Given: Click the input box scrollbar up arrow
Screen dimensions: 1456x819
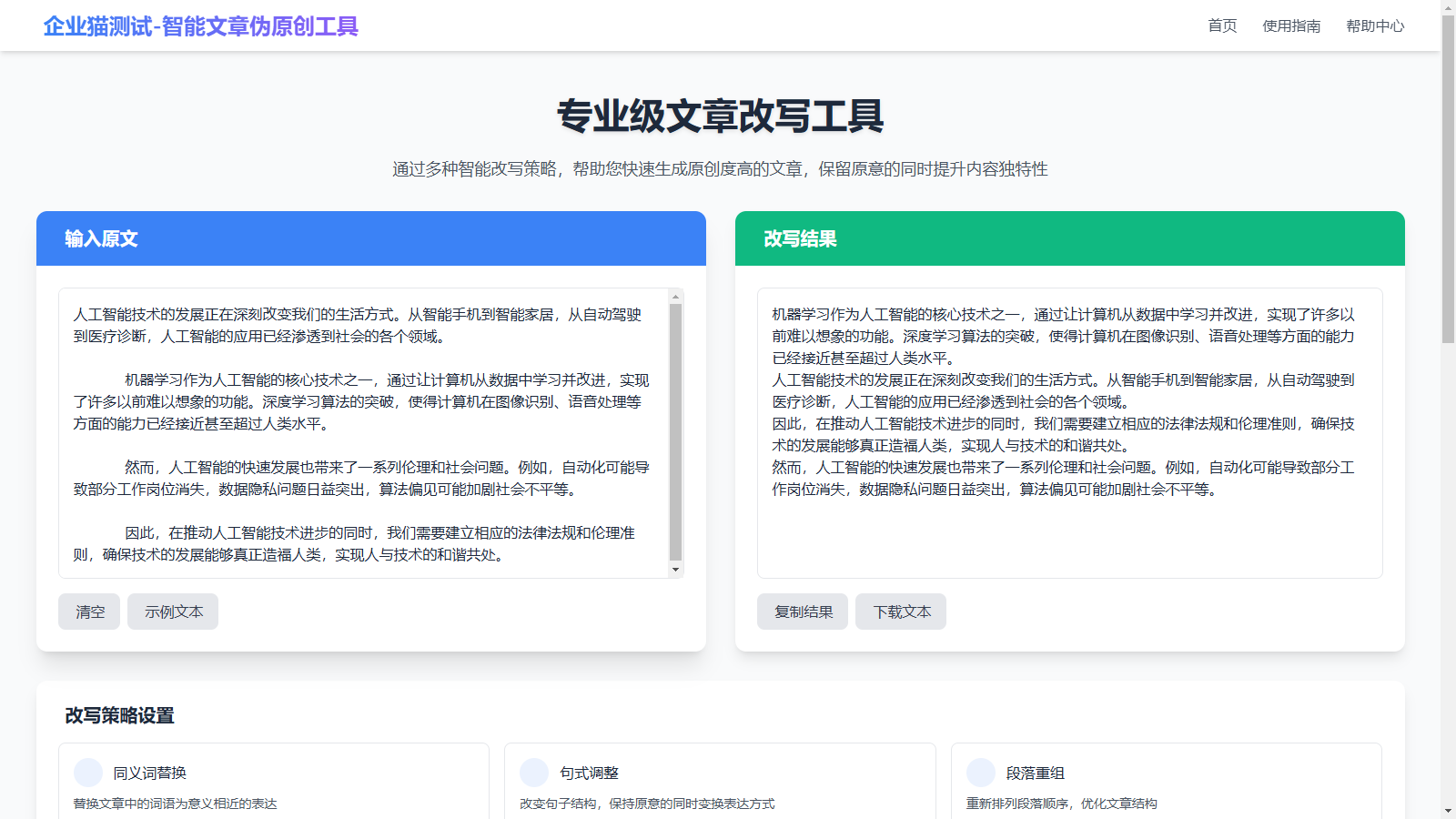Looking at the screenshot, I should point(675,297).
